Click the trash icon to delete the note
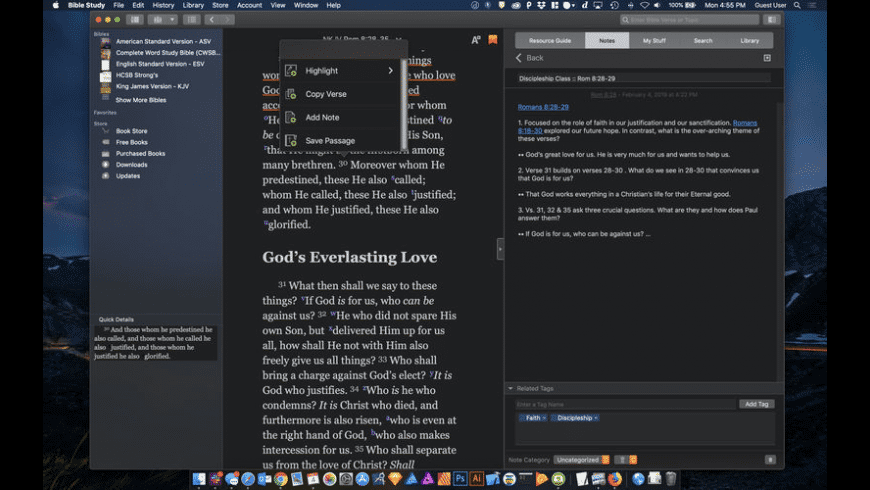 tap(770, 459)
